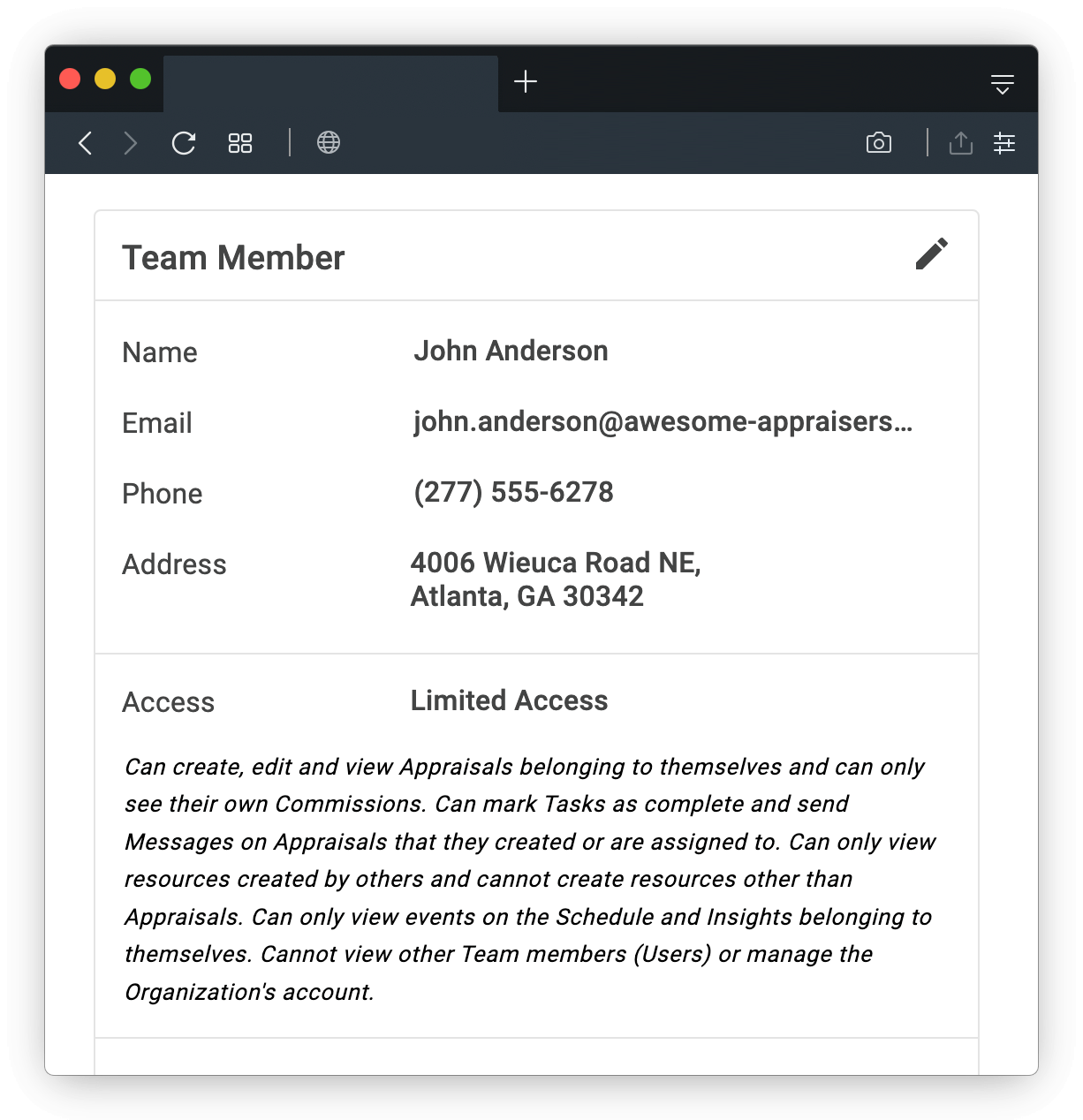The width and height of the screenshot is (1083, 1120).
Task: Take a screenshot with the camera icon
Action: [x=879, y=142]
